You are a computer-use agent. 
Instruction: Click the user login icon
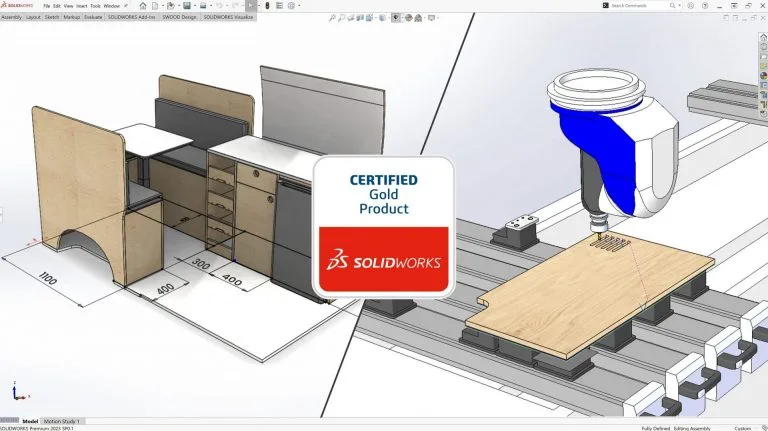point(691,6)
